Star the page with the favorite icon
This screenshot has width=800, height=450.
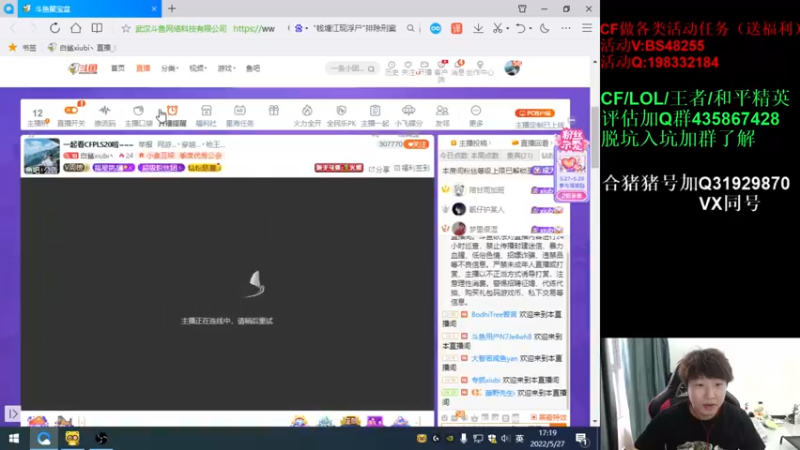(x=126, y=29)
